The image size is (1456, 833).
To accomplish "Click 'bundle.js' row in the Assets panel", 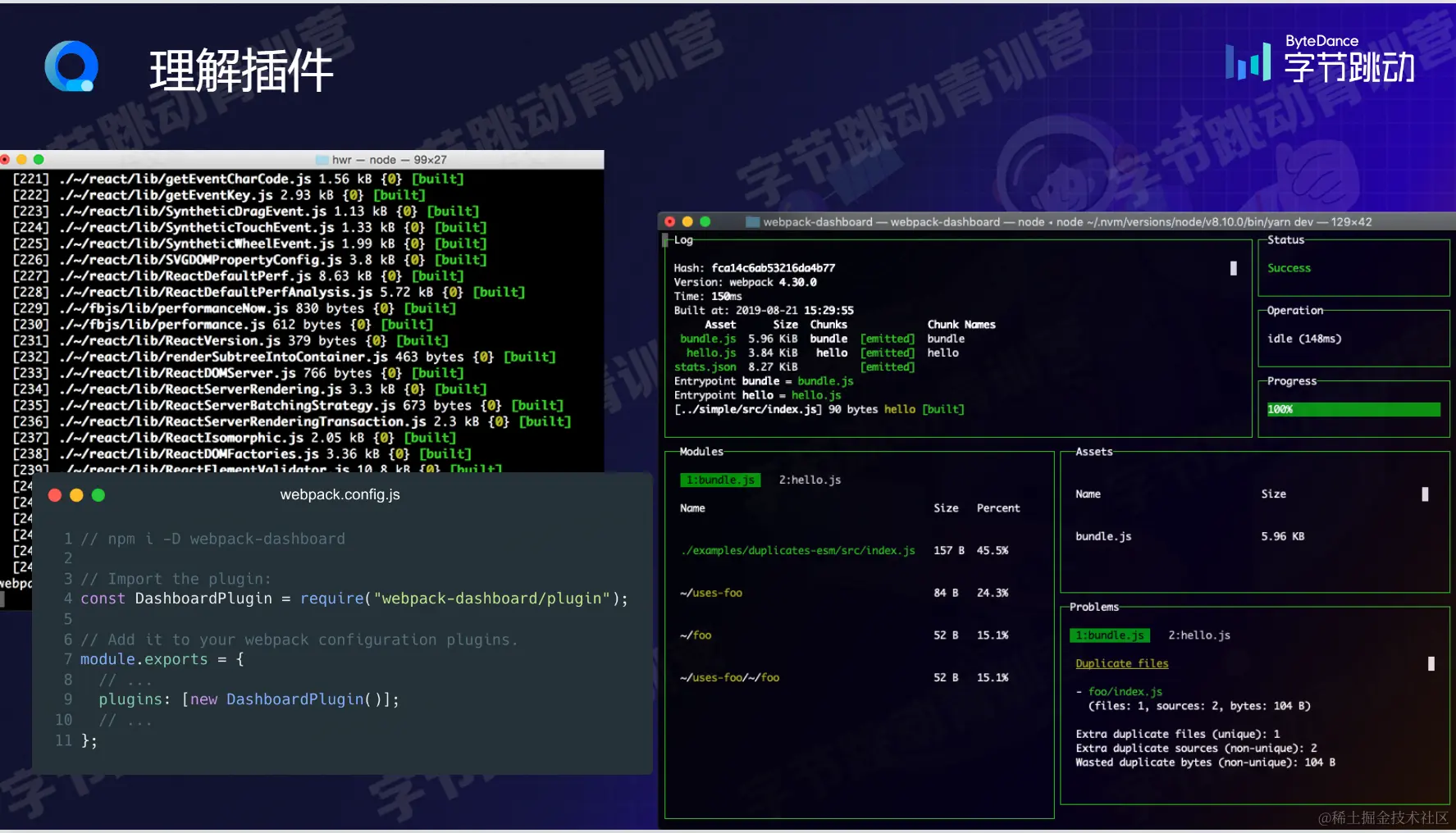I will (x=1189, y=536).
